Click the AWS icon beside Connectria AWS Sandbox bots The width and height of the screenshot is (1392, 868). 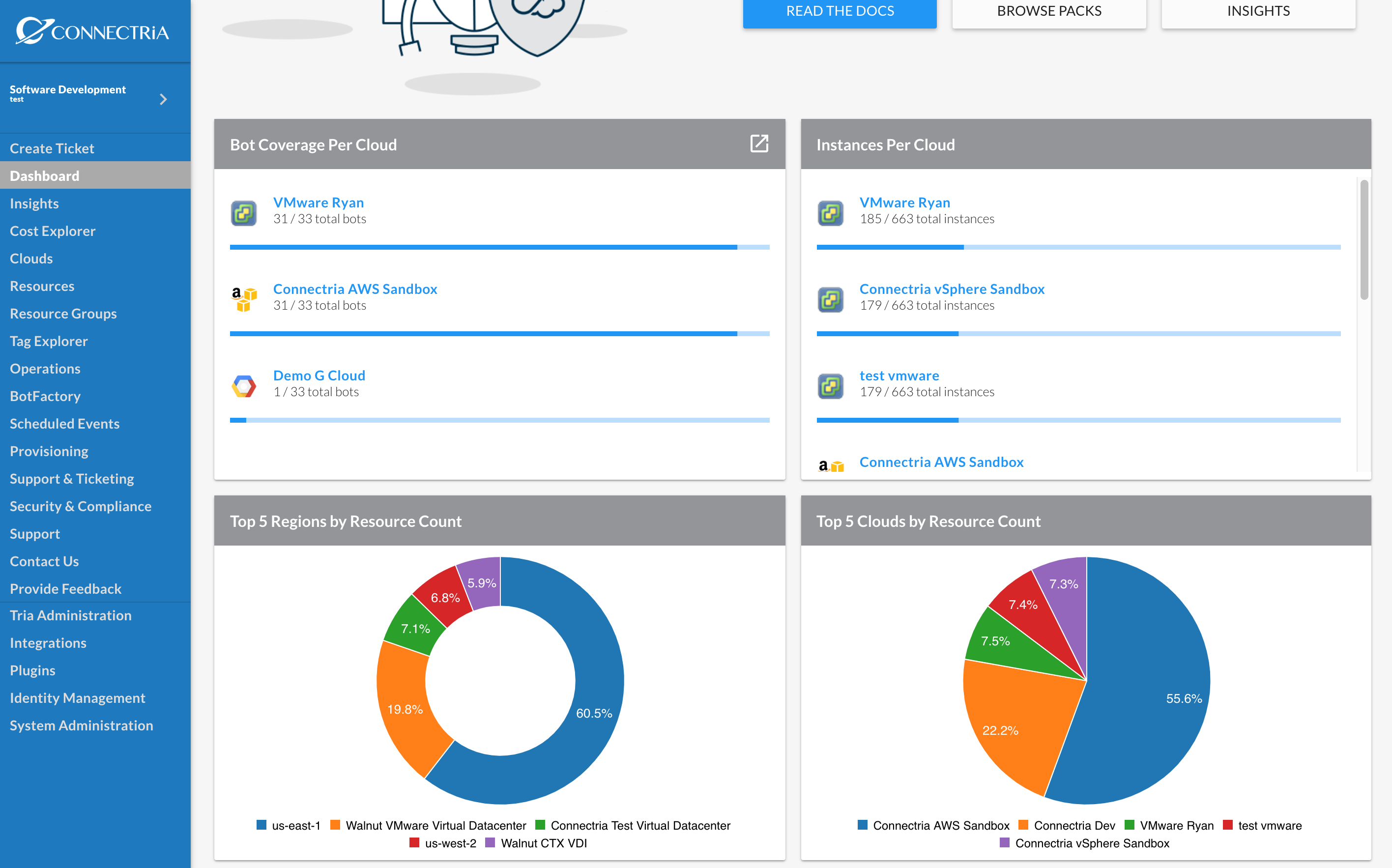(x=244, y=299)
